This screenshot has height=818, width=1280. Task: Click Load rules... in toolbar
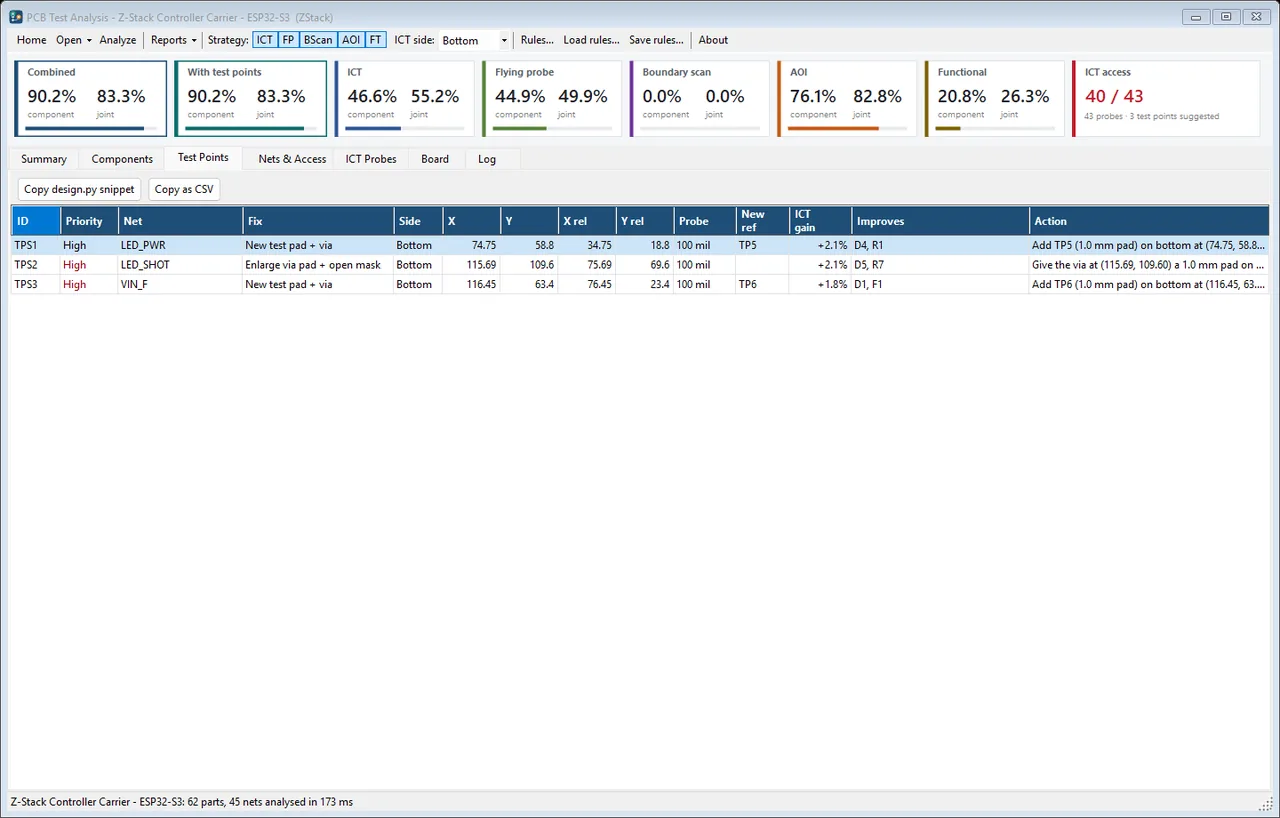click(x=591, y=40)
